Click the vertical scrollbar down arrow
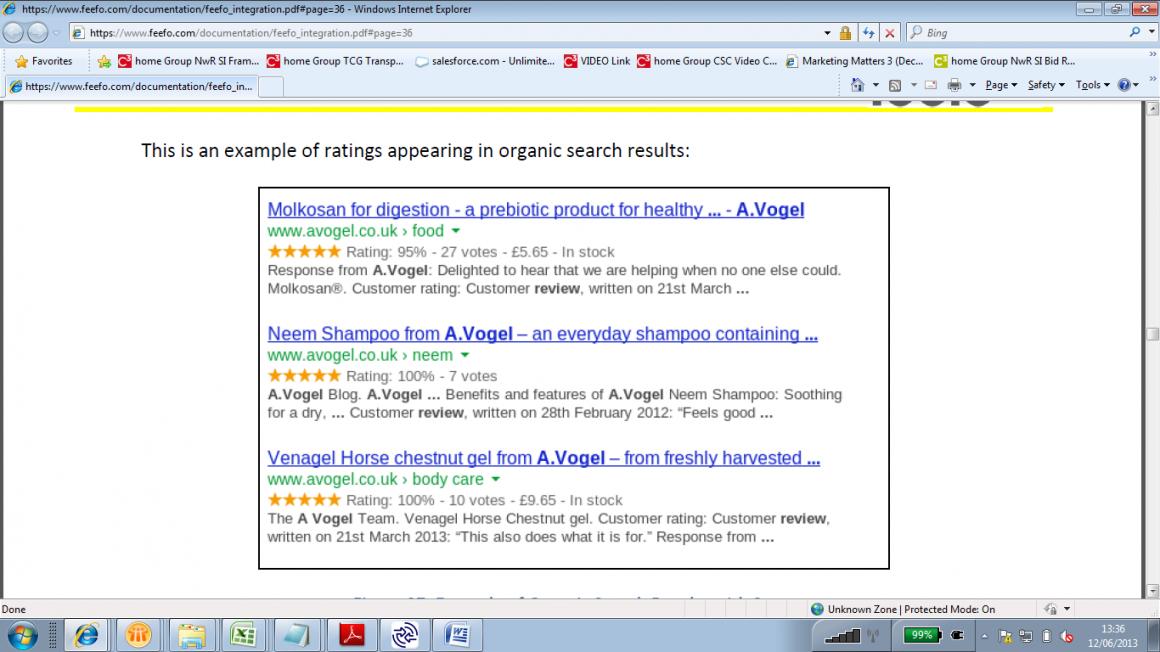This screenshot has height=652, width=1160. tap(1152, 591)
